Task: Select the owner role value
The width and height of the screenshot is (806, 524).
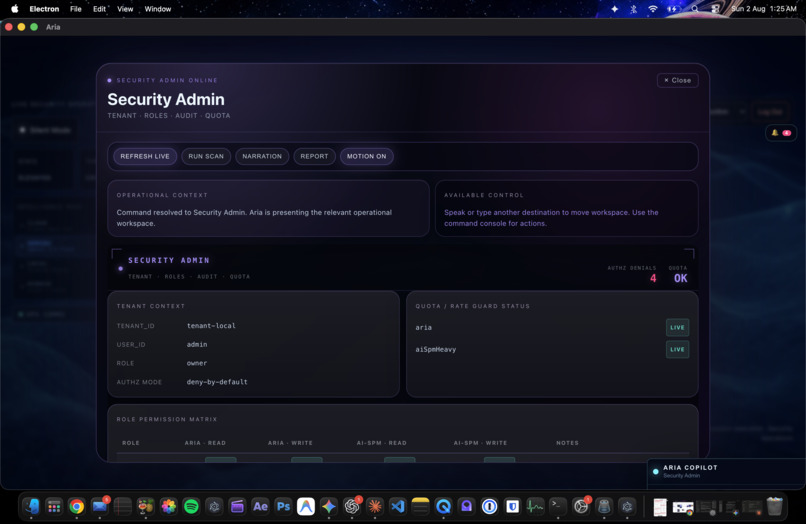Action: click(x=197, y=363)
